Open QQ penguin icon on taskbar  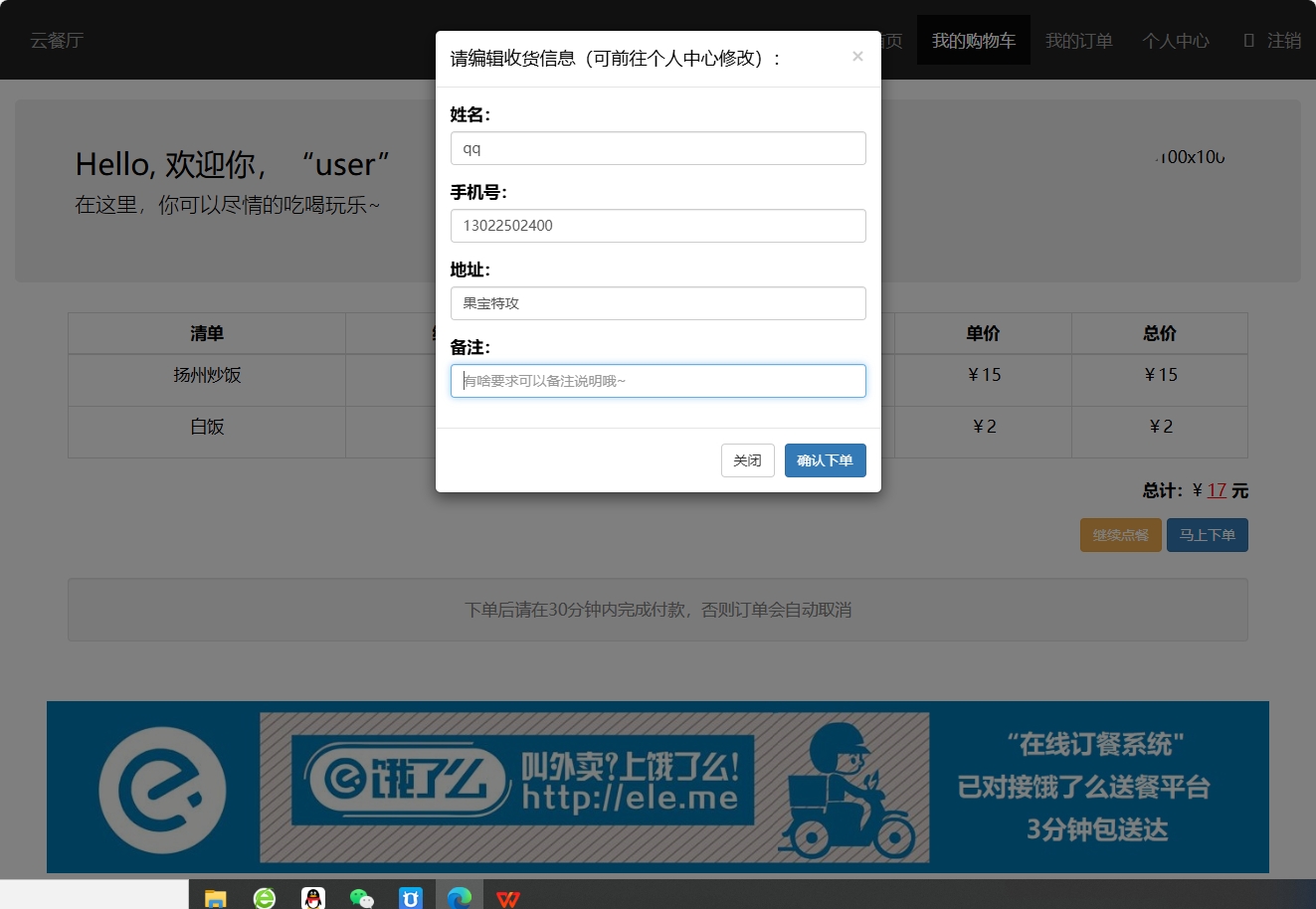[x=313, y=896]
